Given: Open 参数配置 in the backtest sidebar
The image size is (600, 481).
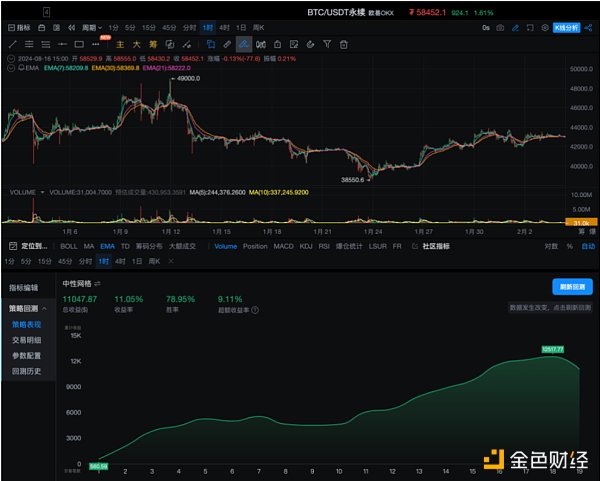Looking at the screenshot, I should point(26,355).
